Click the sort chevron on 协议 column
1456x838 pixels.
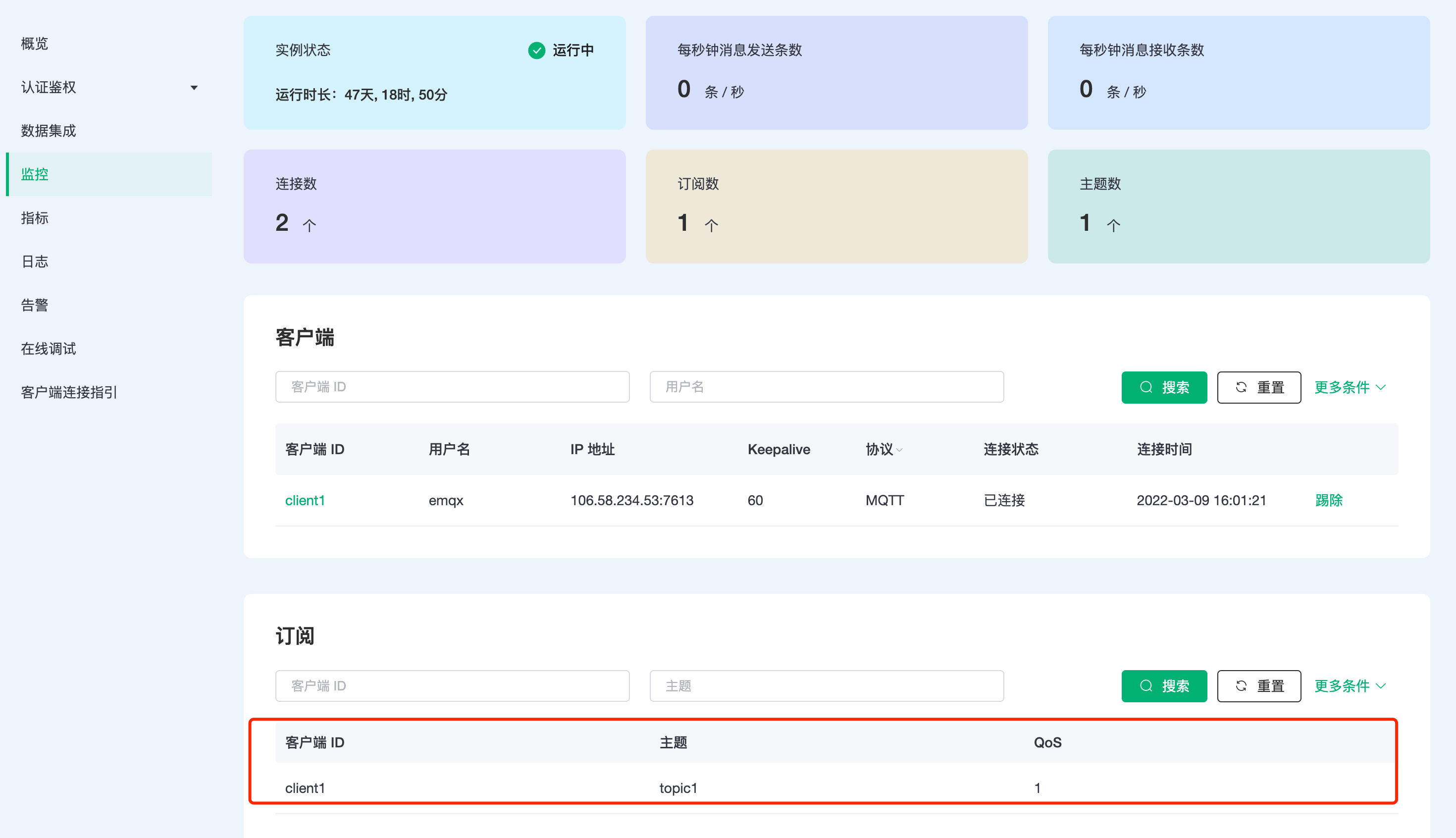[x=899, y=450]
